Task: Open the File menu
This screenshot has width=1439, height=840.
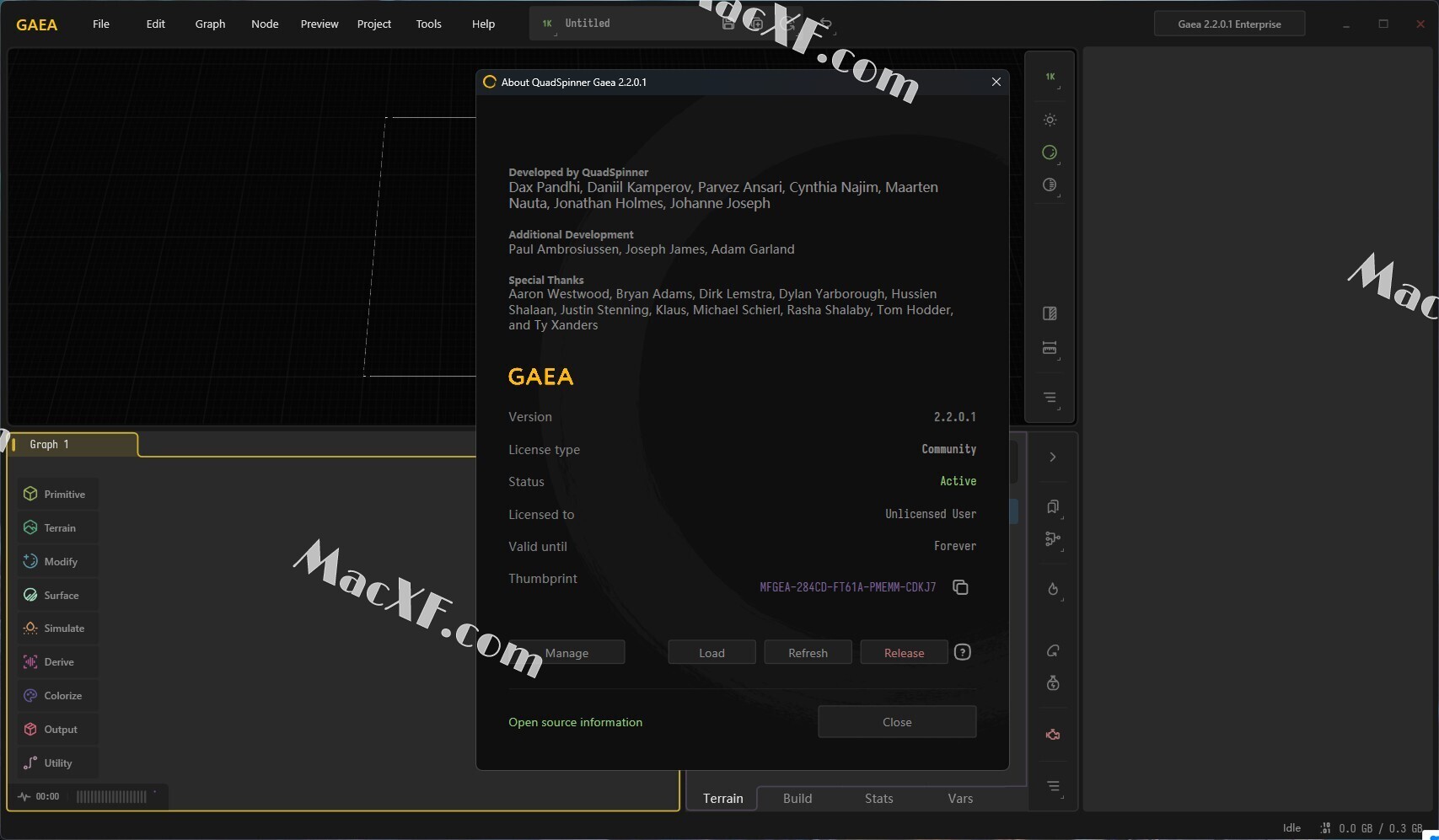Action: (101, 24)
